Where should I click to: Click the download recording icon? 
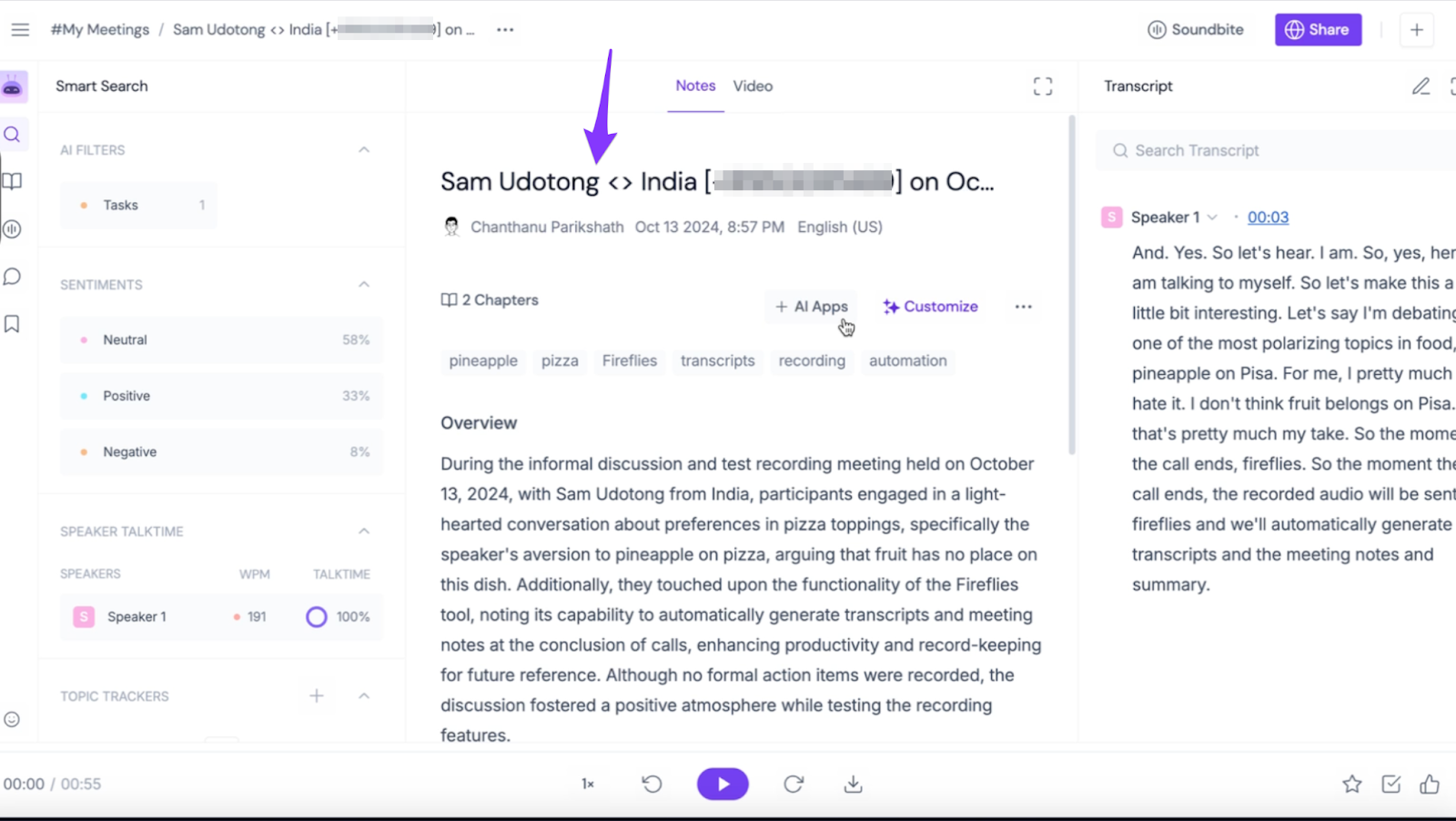853,784
